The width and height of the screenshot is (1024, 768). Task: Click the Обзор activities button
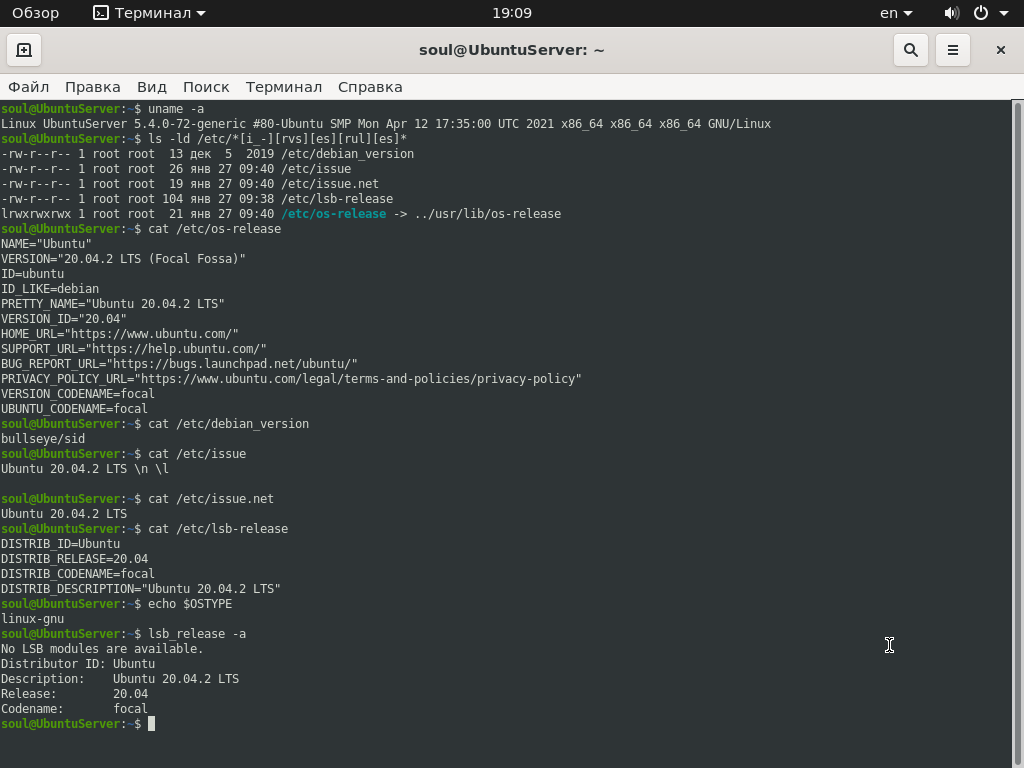coord(35,13)
